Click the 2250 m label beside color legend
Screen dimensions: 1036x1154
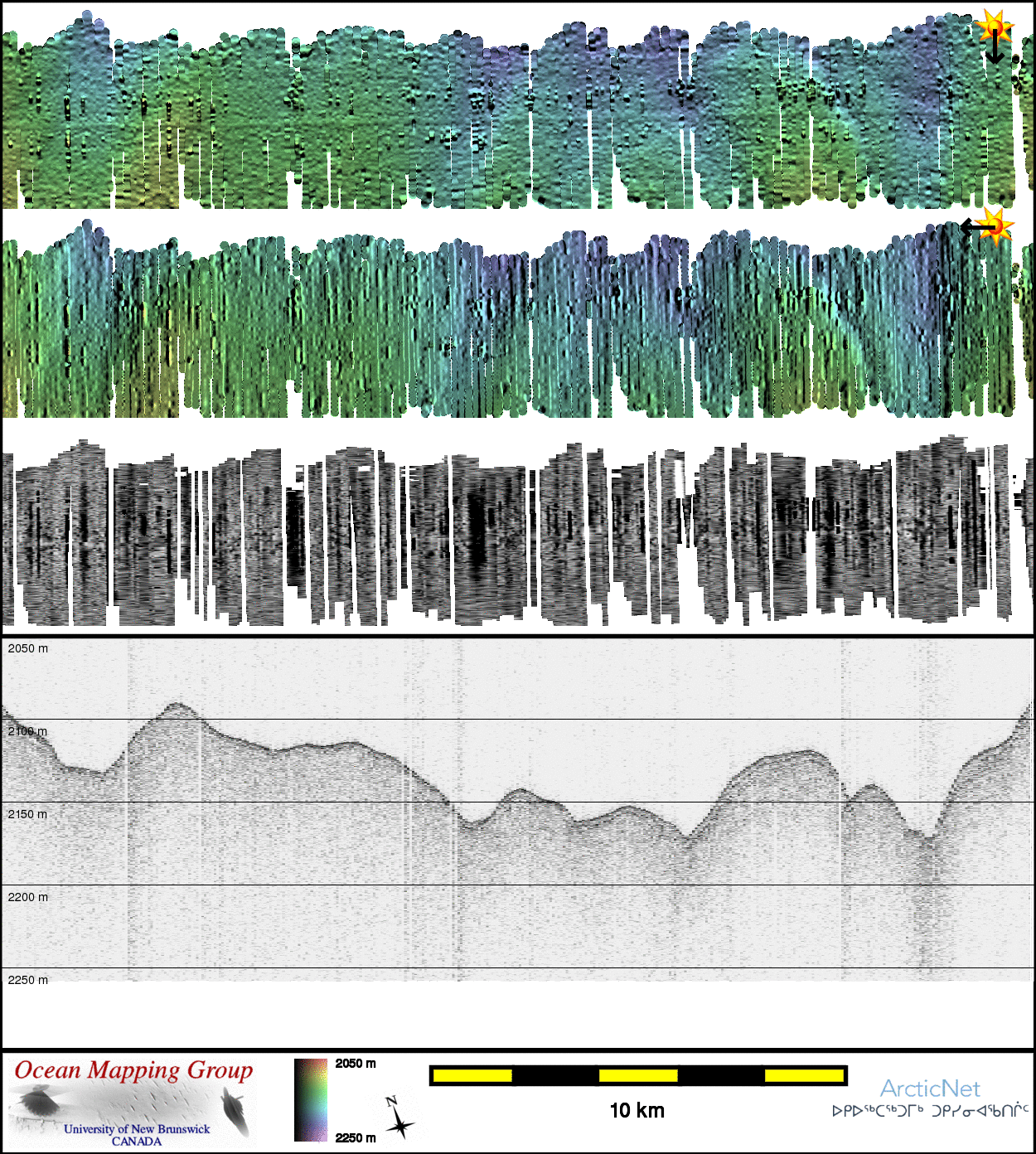pyautogui.click(x=356, y=1137)
